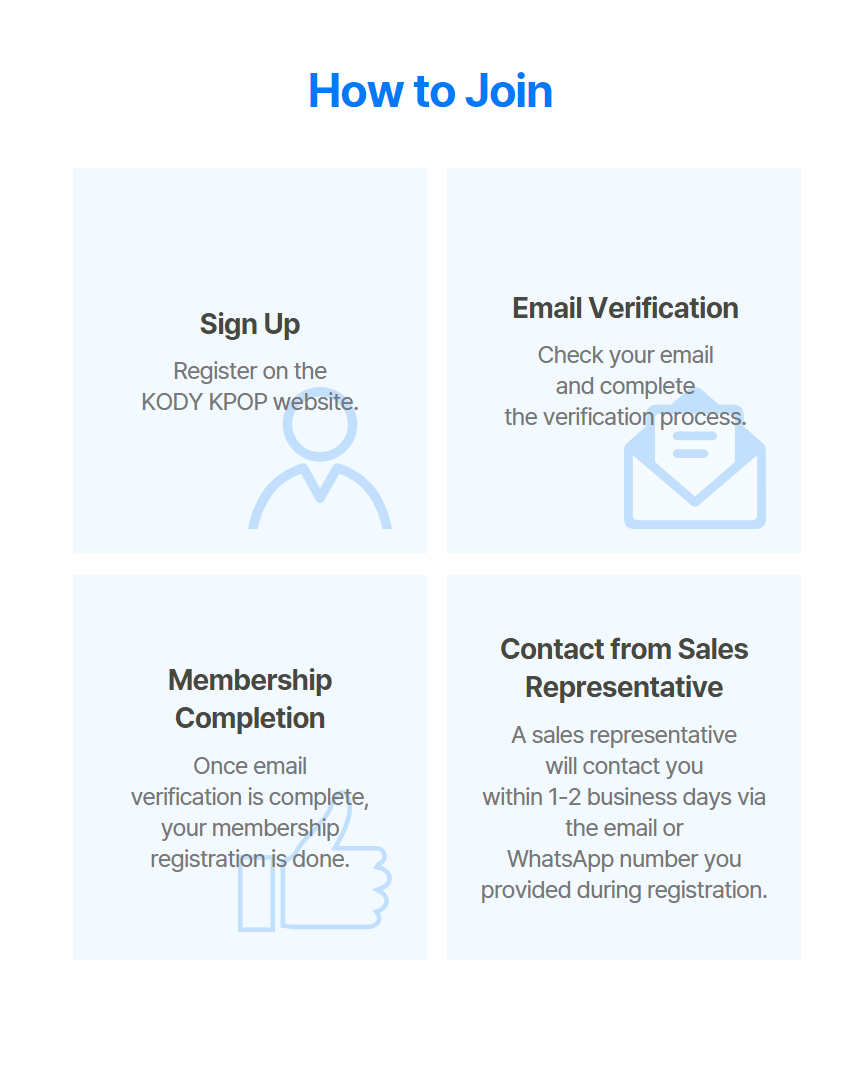860x1080 pixels.
Task: Click the Email Verification heading
Action: pos(625,308)
